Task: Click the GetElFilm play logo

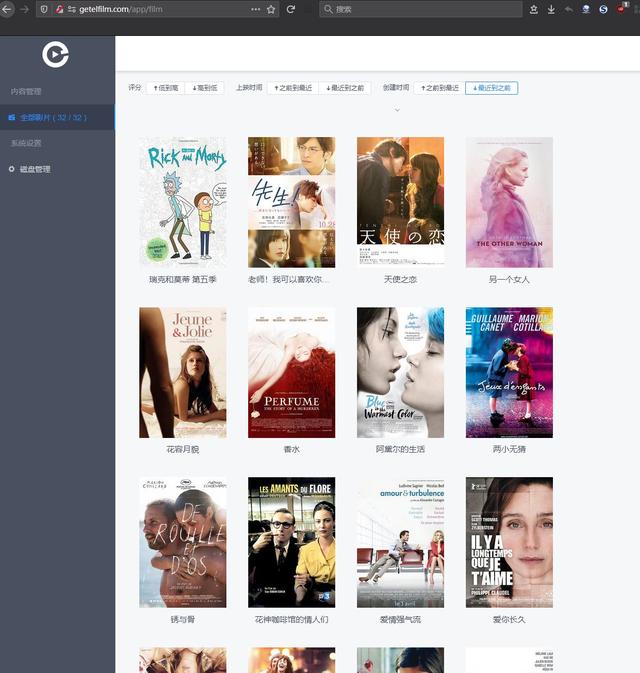Action: click(x=55, y=55)
